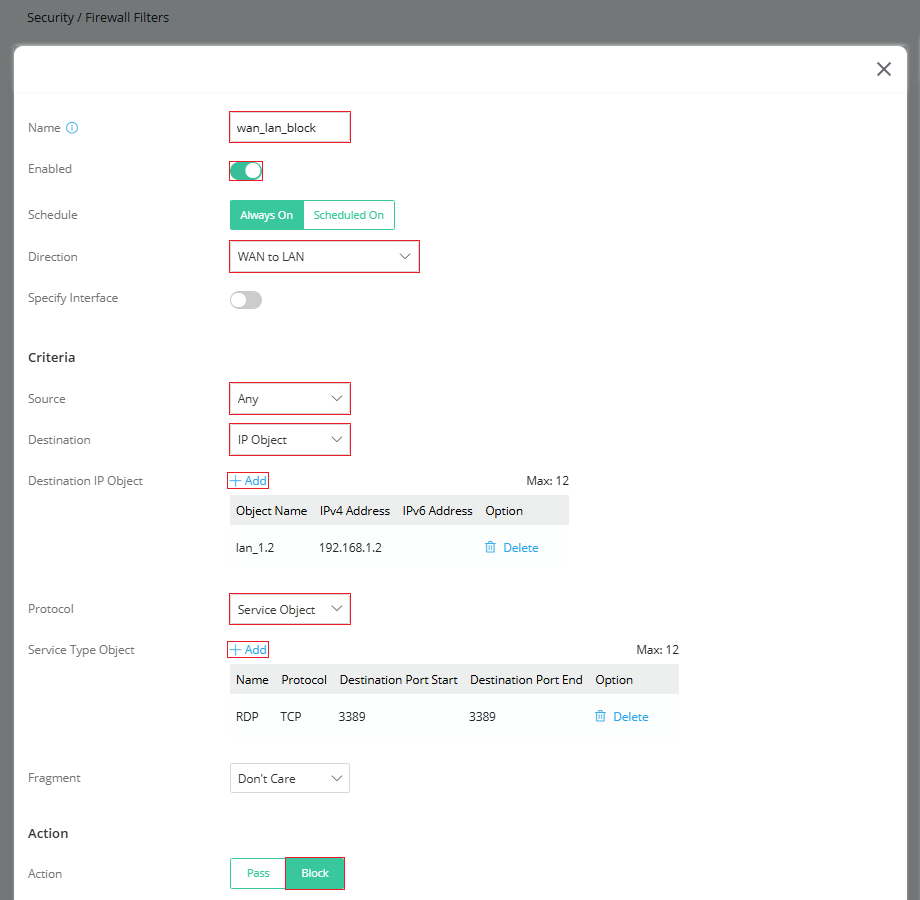Toggle the Enabled switch off
Viewport: 920px width, 900px height.
(x=246, y=171)
